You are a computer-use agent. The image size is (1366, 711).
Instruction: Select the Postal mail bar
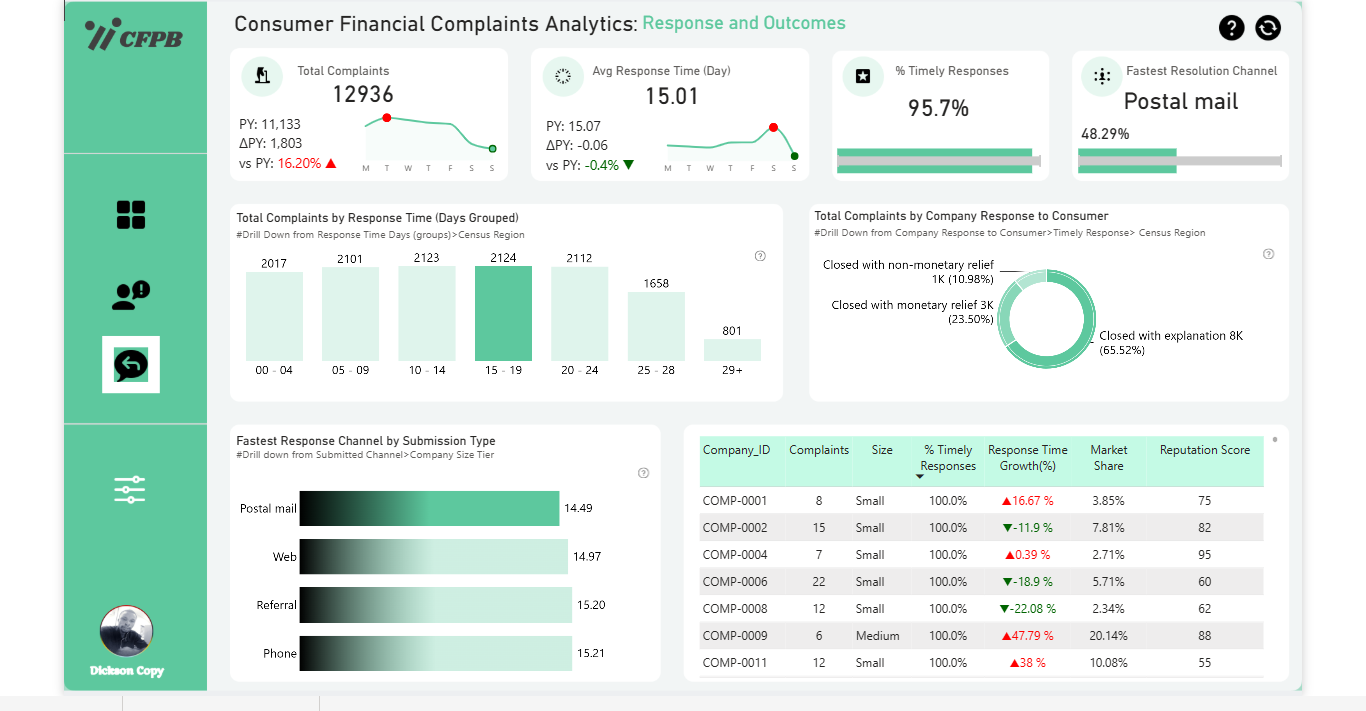(429, 508)
